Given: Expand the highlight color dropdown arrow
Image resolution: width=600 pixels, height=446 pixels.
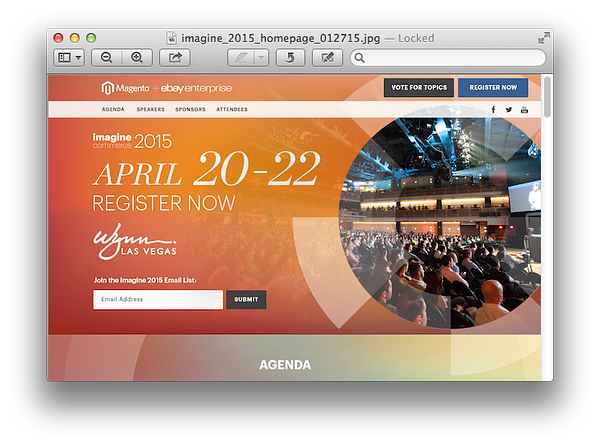Looking at the screenshot, I should [x=261, y=58].
